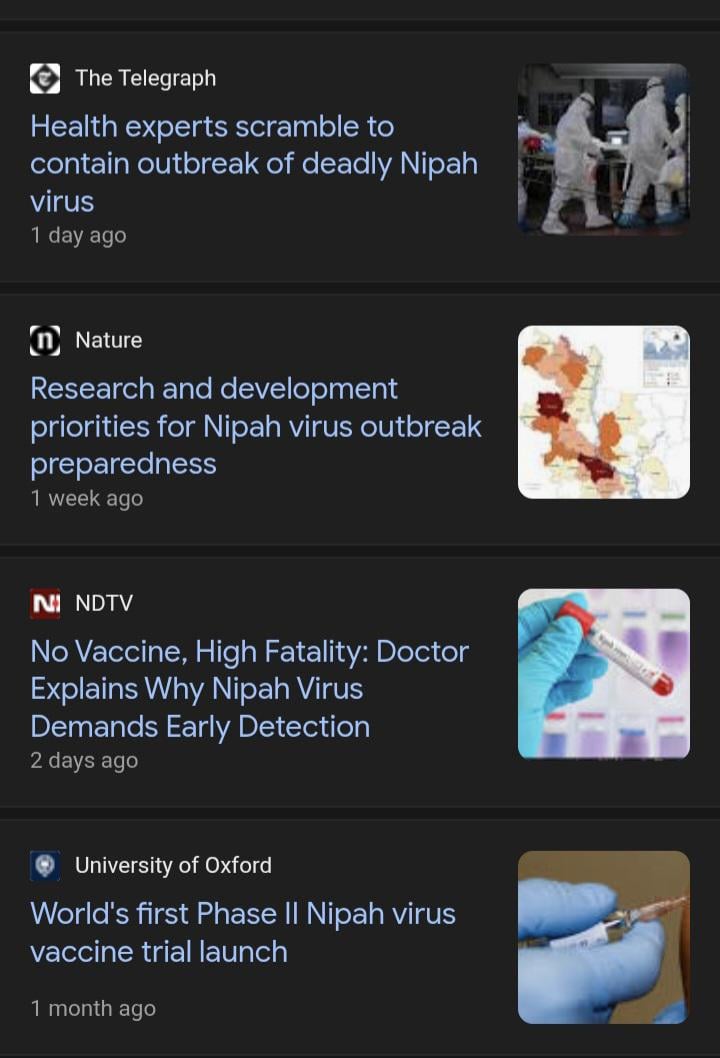
Task: Click The Telegraph favicon icon
Action: [45, 78]
